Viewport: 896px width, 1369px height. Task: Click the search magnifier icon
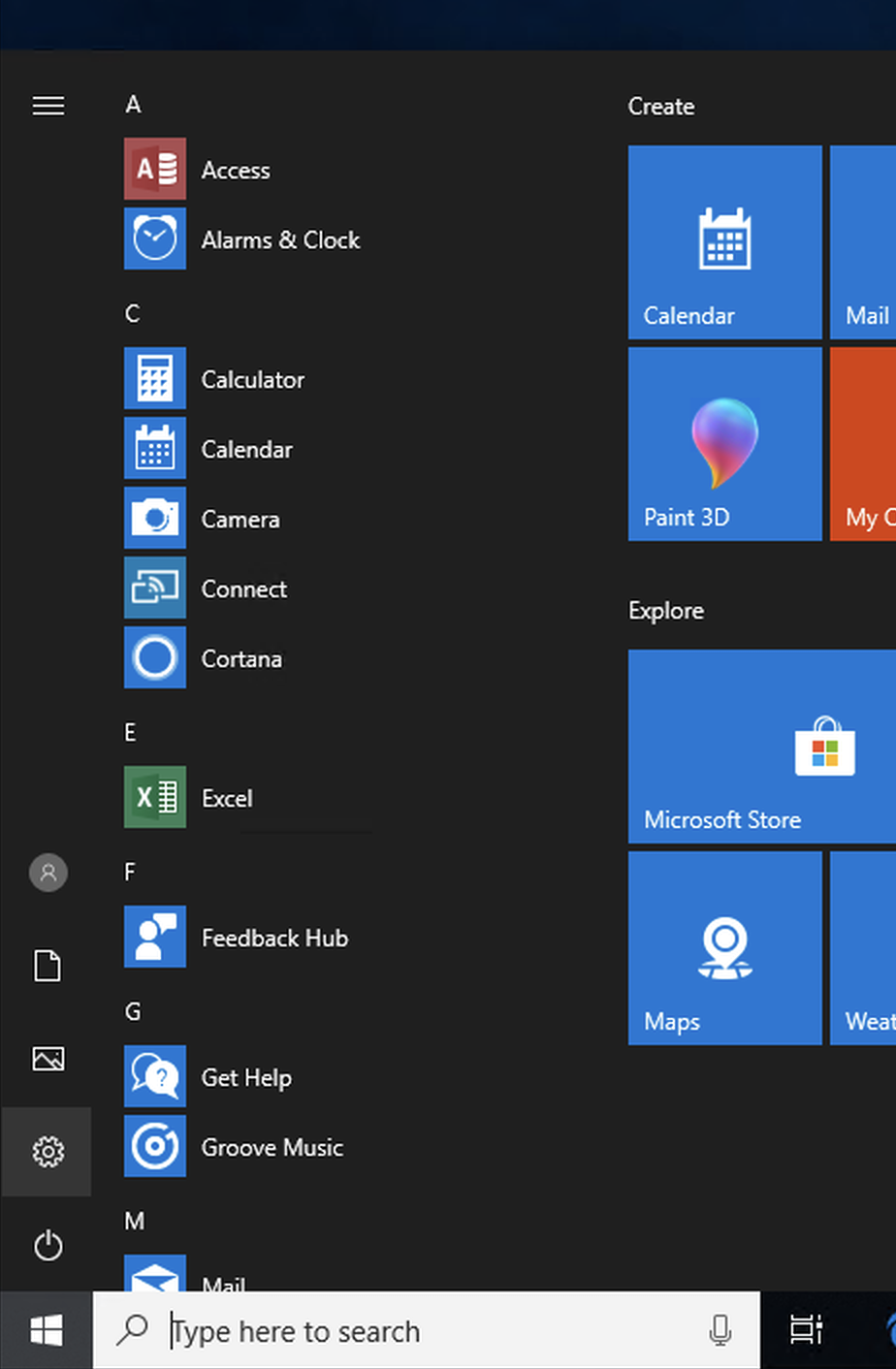[x=132, y=1330]
